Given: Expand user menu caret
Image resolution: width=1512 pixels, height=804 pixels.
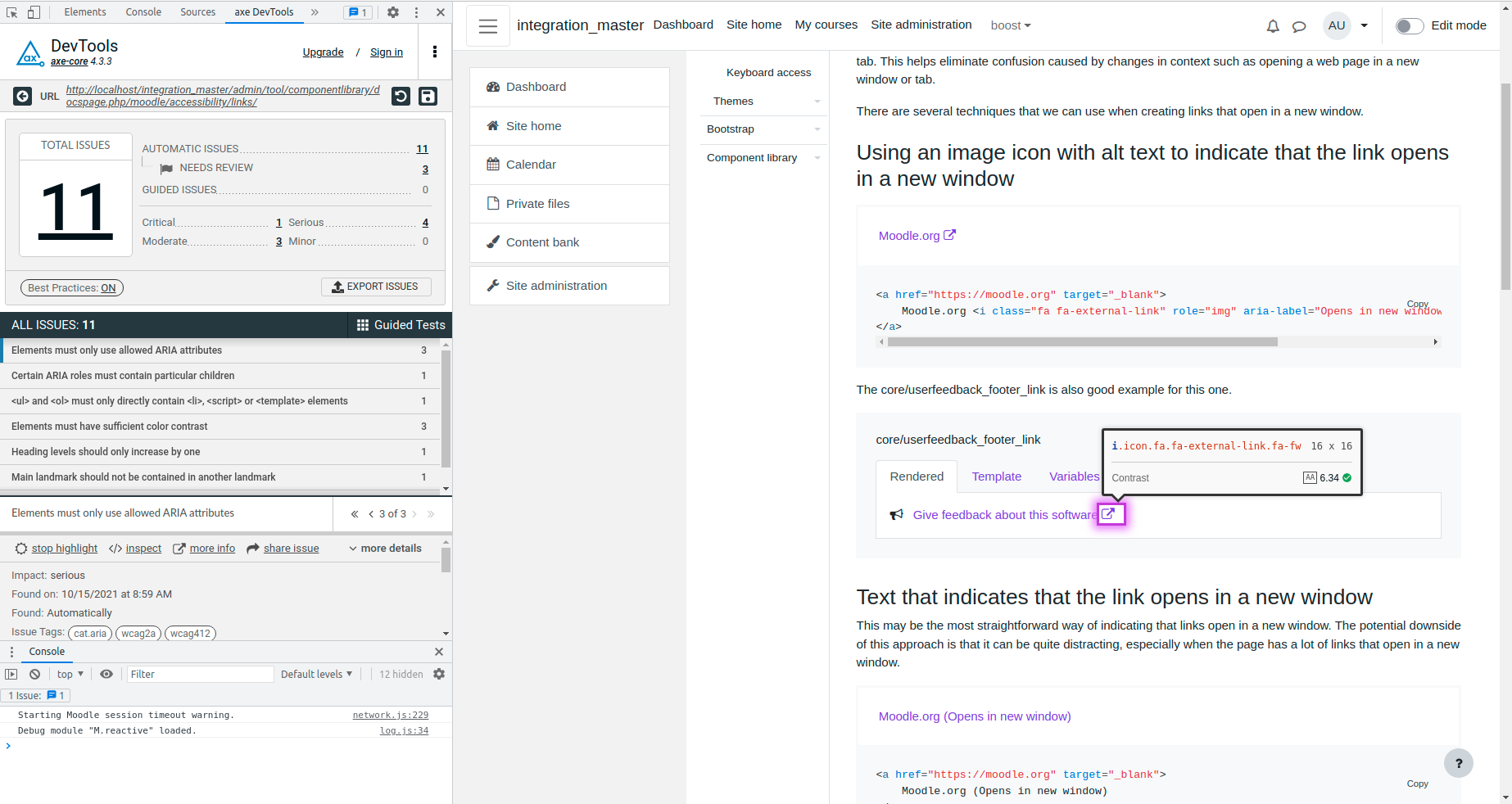Looking at the screenshot, I should pos(1365,26).
